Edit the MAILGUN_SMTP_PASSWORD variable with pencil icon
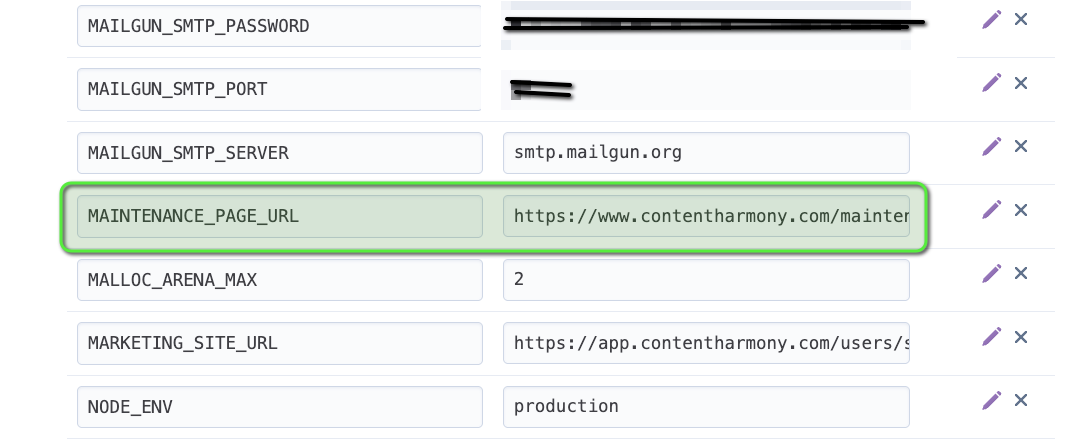Screen dimensions: 1067x439 (x=991, y=19)
